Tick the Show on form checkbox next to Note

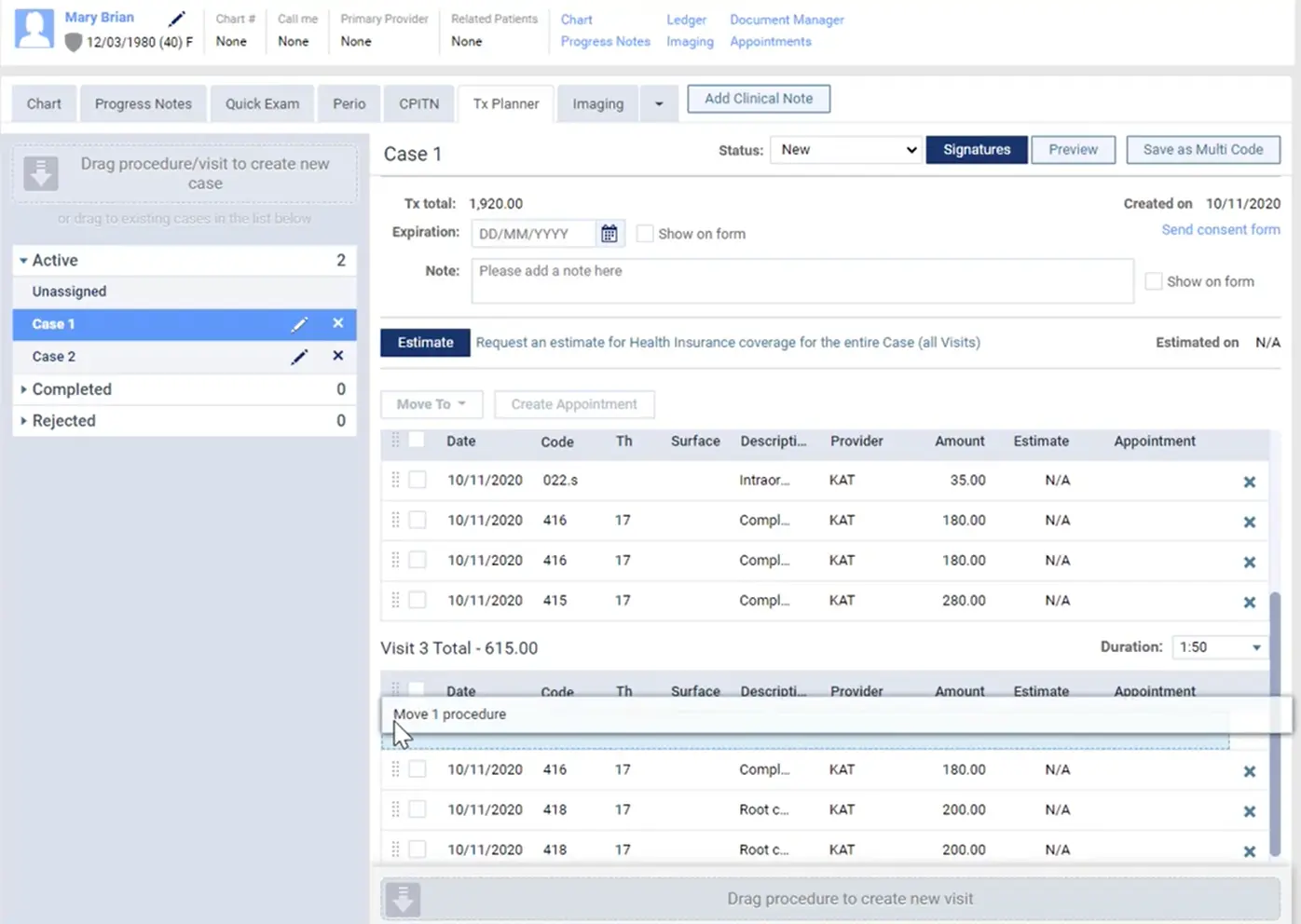1154,281
